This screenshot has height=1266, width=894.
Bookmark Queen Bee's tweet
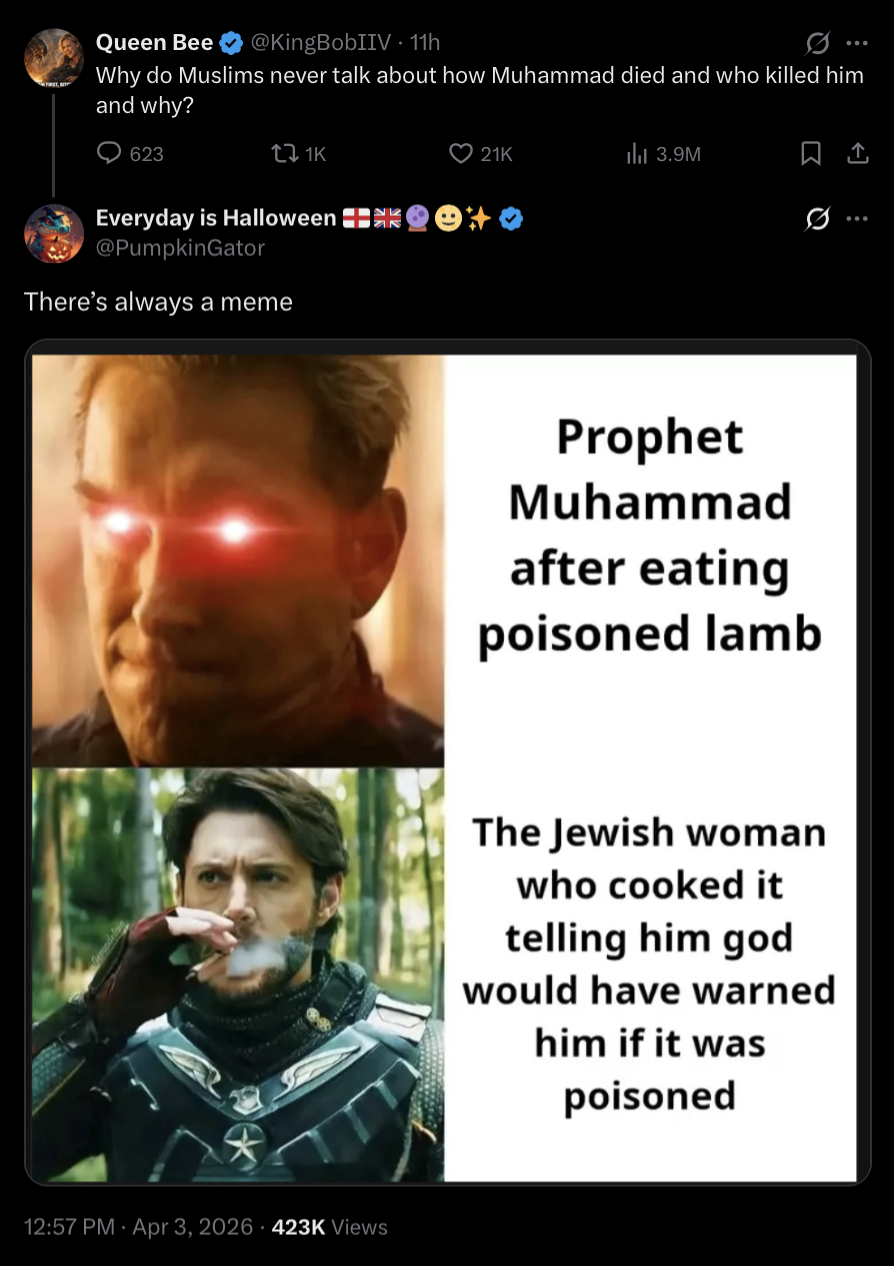pyautogui.click(x=811, y=154)
